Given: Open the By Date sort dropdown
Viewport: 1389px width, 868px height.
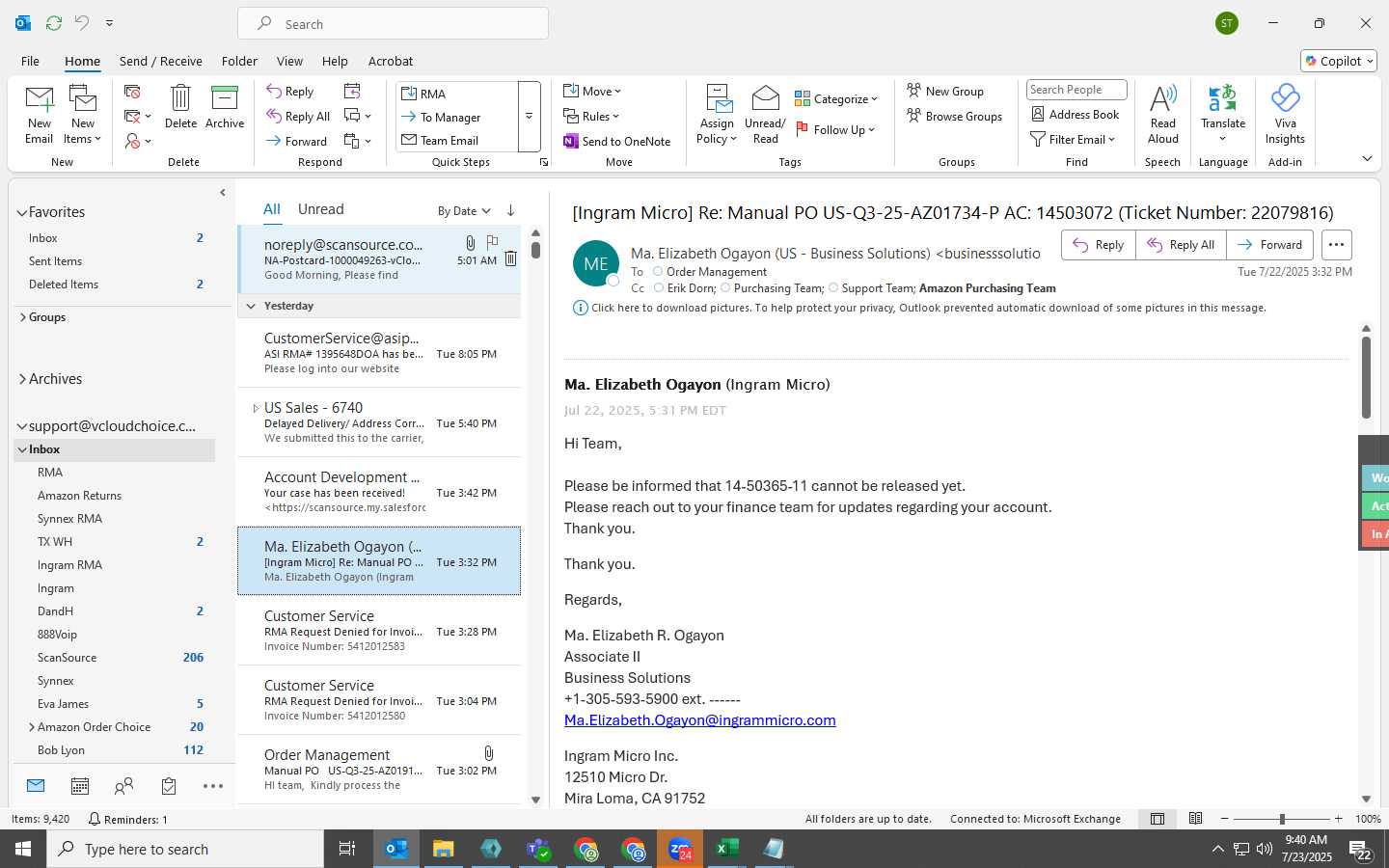Looking at the screenshot, I should [x=464, y=211].
